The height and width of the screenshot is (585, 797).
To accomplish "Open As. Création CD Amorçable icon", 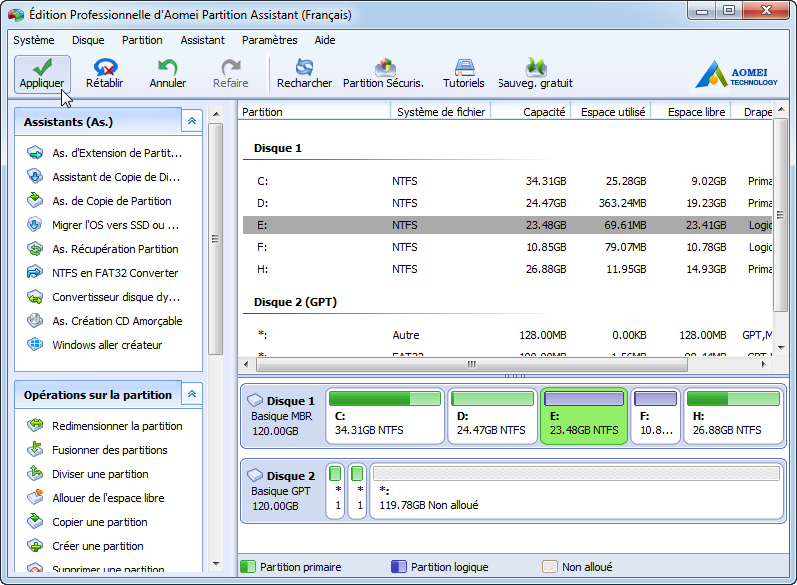I will click(35, 320).
